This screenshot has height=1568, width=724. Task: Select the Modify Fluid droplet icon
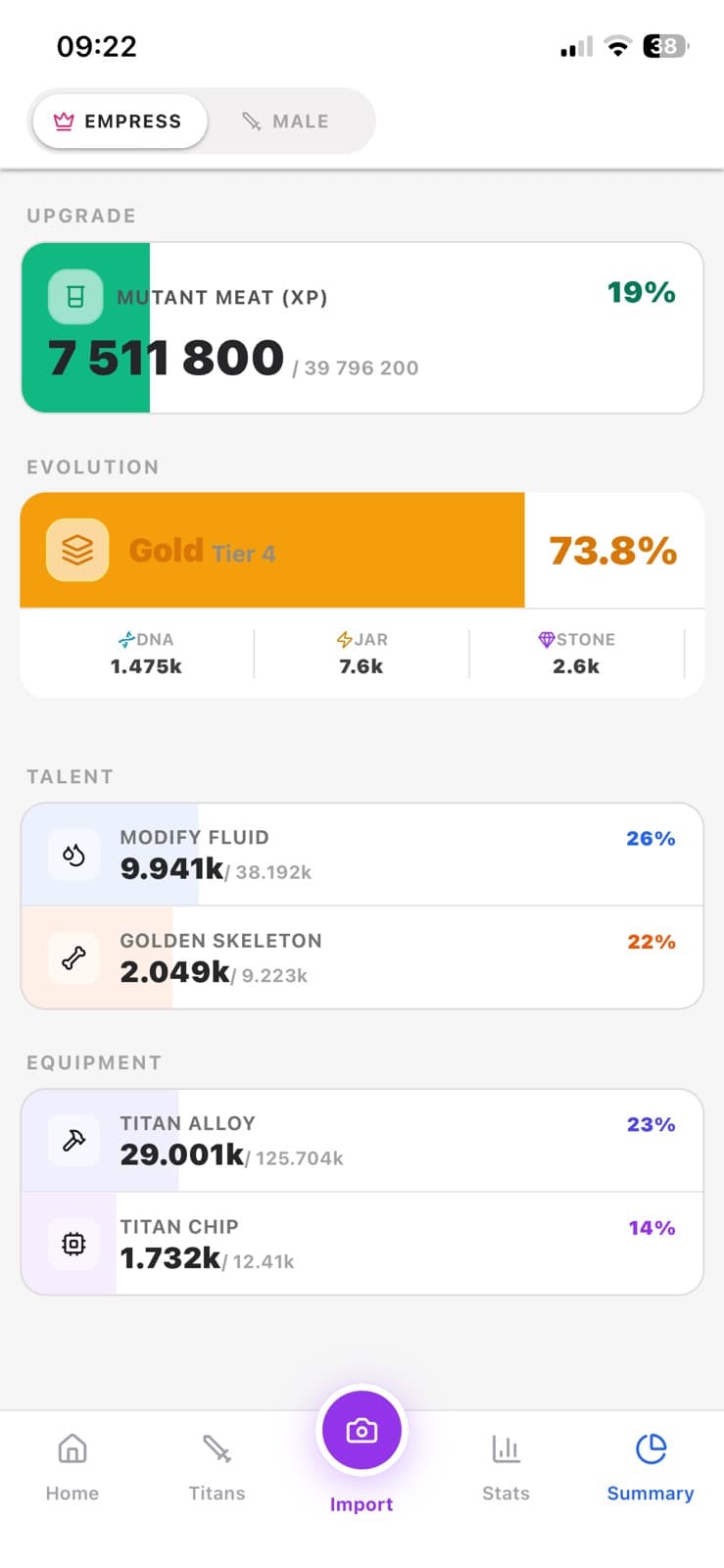(x=72, y=855)
